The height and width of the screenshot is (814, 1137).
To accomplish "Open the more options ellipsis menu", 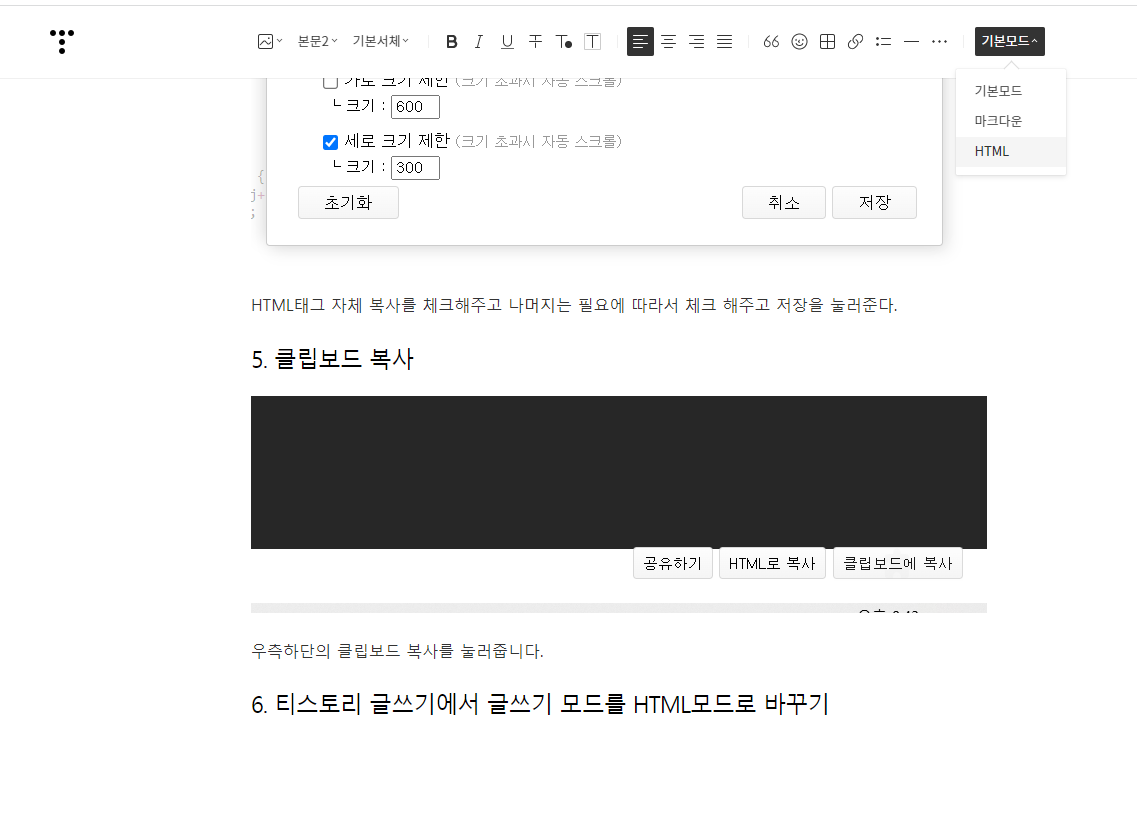I will pos(939,41).
